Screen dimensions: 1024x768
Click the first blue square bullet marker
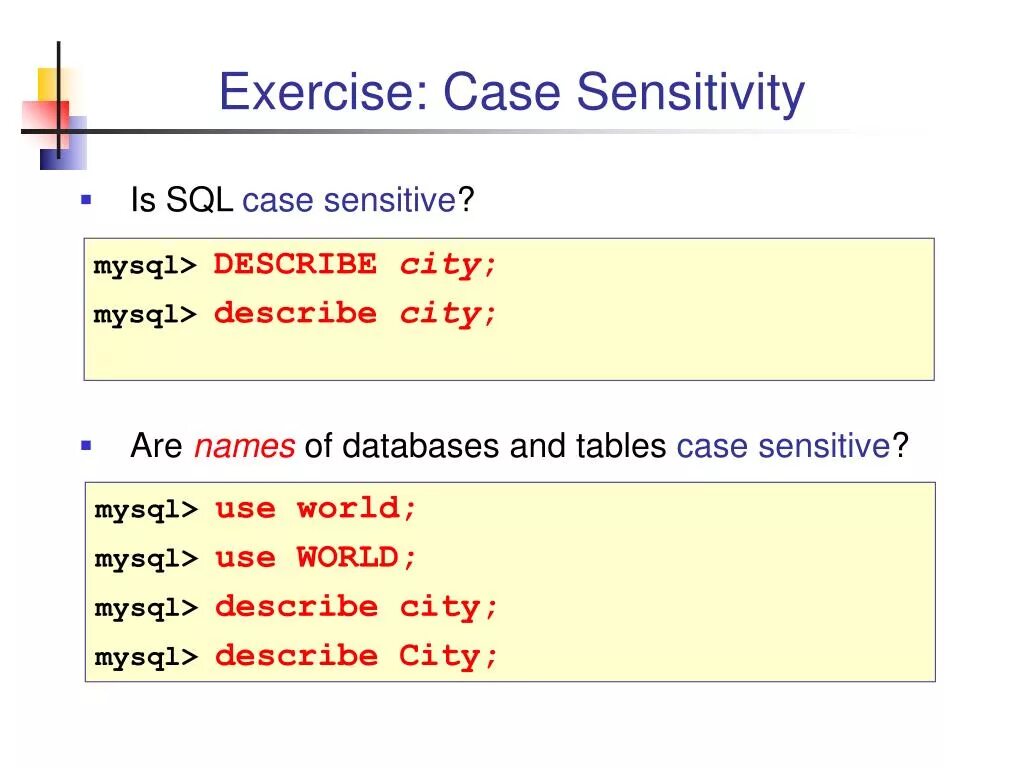[86, 200]
